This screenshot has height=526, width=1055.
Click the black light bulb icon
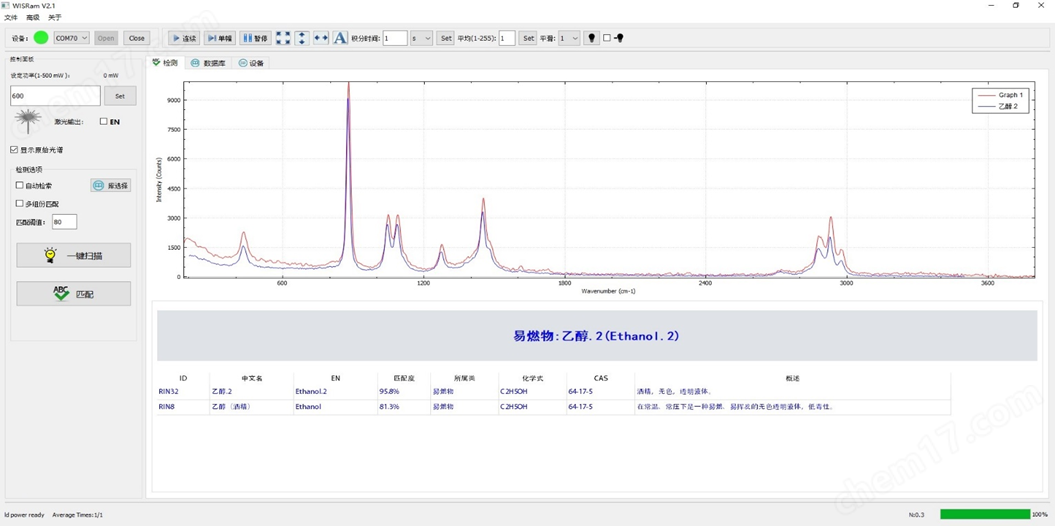pyautogui.click(x=591, y=38)
